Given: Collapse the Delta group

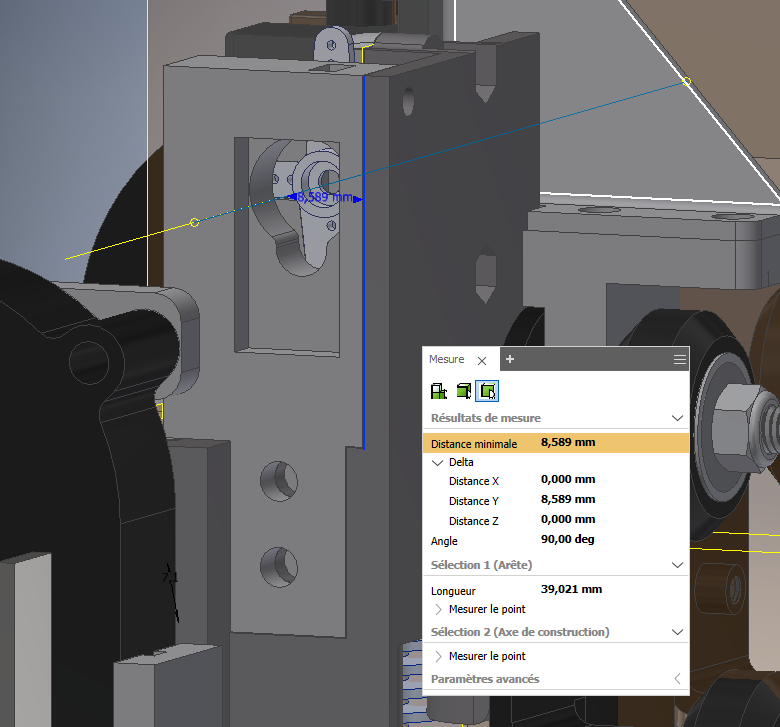Looking at the screenshot, I should [437, 463].
